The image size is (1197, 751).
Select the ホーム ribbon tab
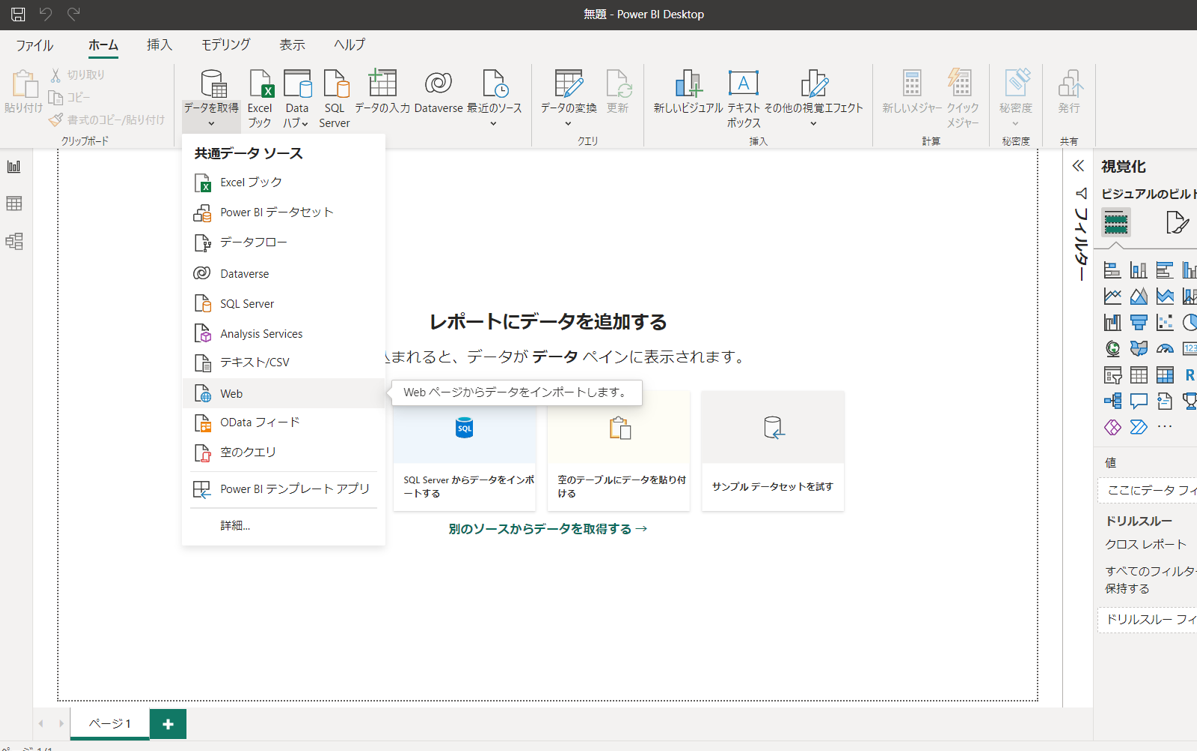click(103, 45)
